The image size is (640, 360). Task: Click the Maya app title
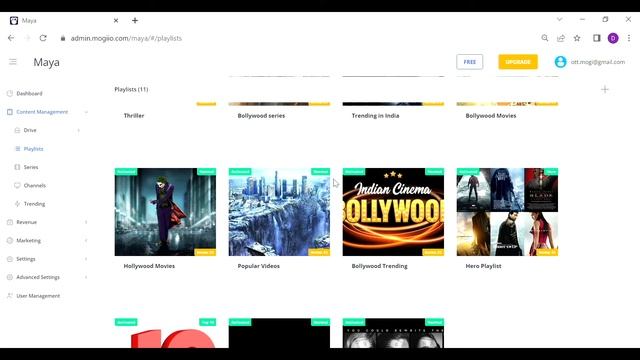[x=47, y=62]
